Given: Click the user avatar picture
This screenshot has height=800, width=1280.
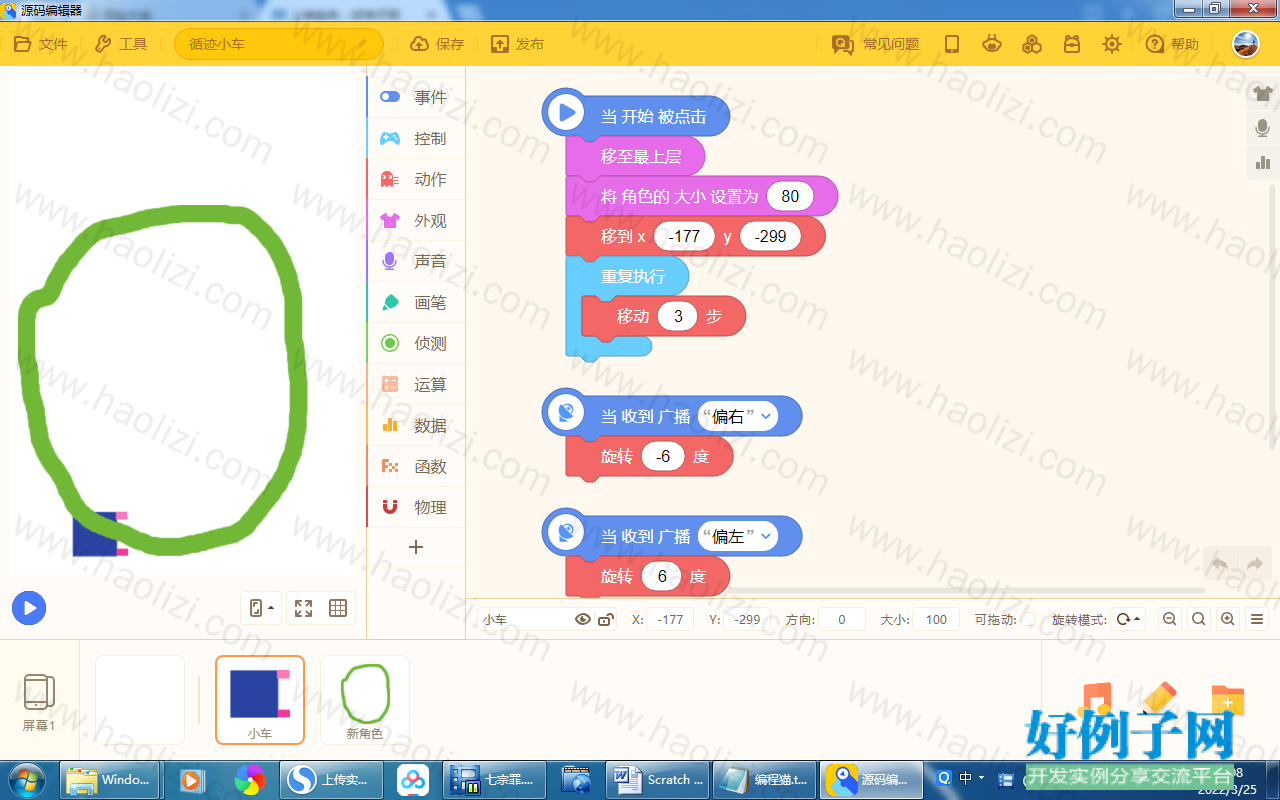Looking at the screenshot, I should pyautogui.click(x=1246, y=44).
